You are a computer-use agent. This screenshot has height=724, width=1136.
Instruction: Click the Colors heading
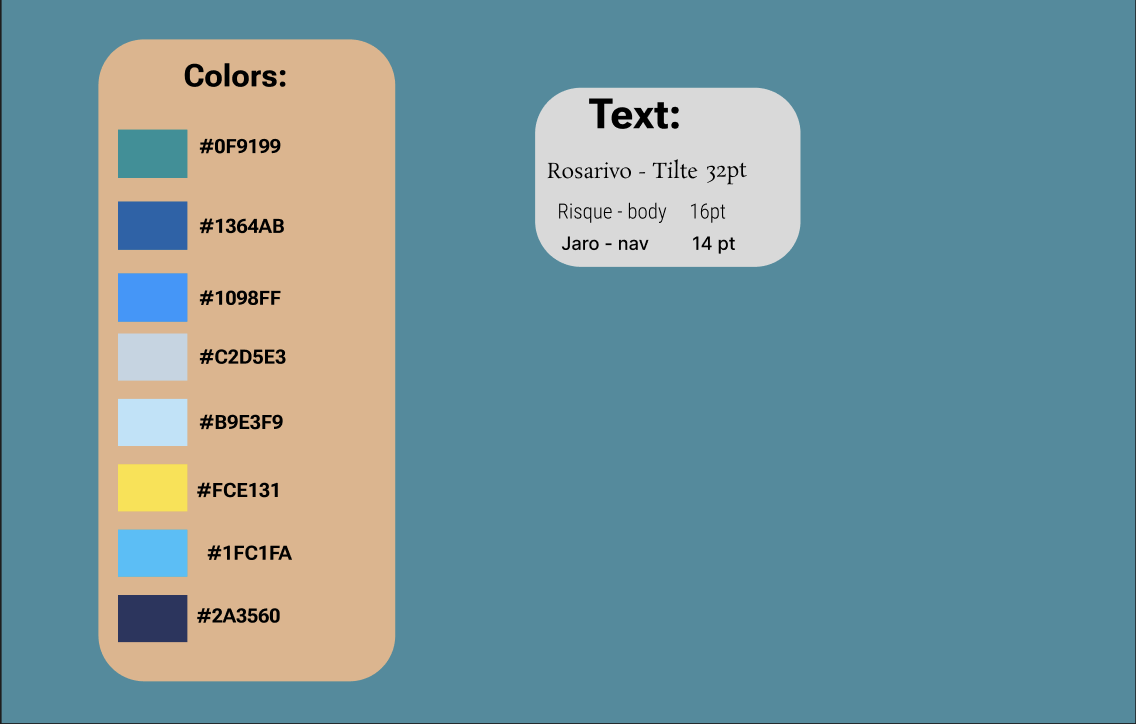click(x=234, y=76)
